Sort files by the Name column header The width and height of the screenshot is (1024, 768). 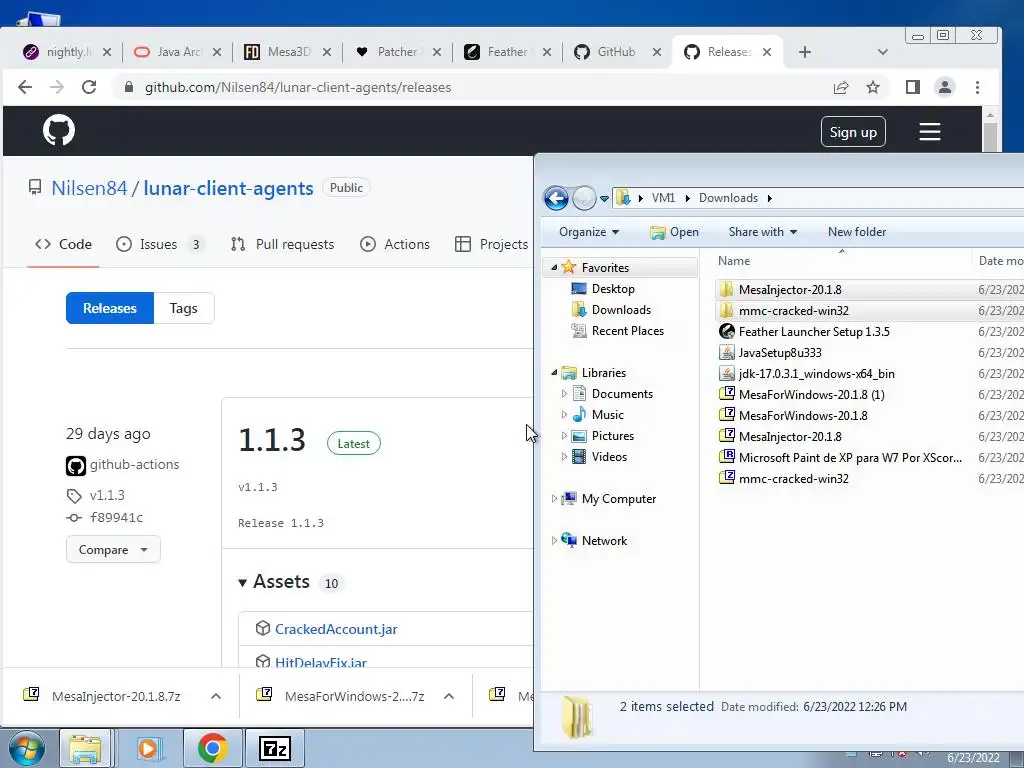click(733, 261)
